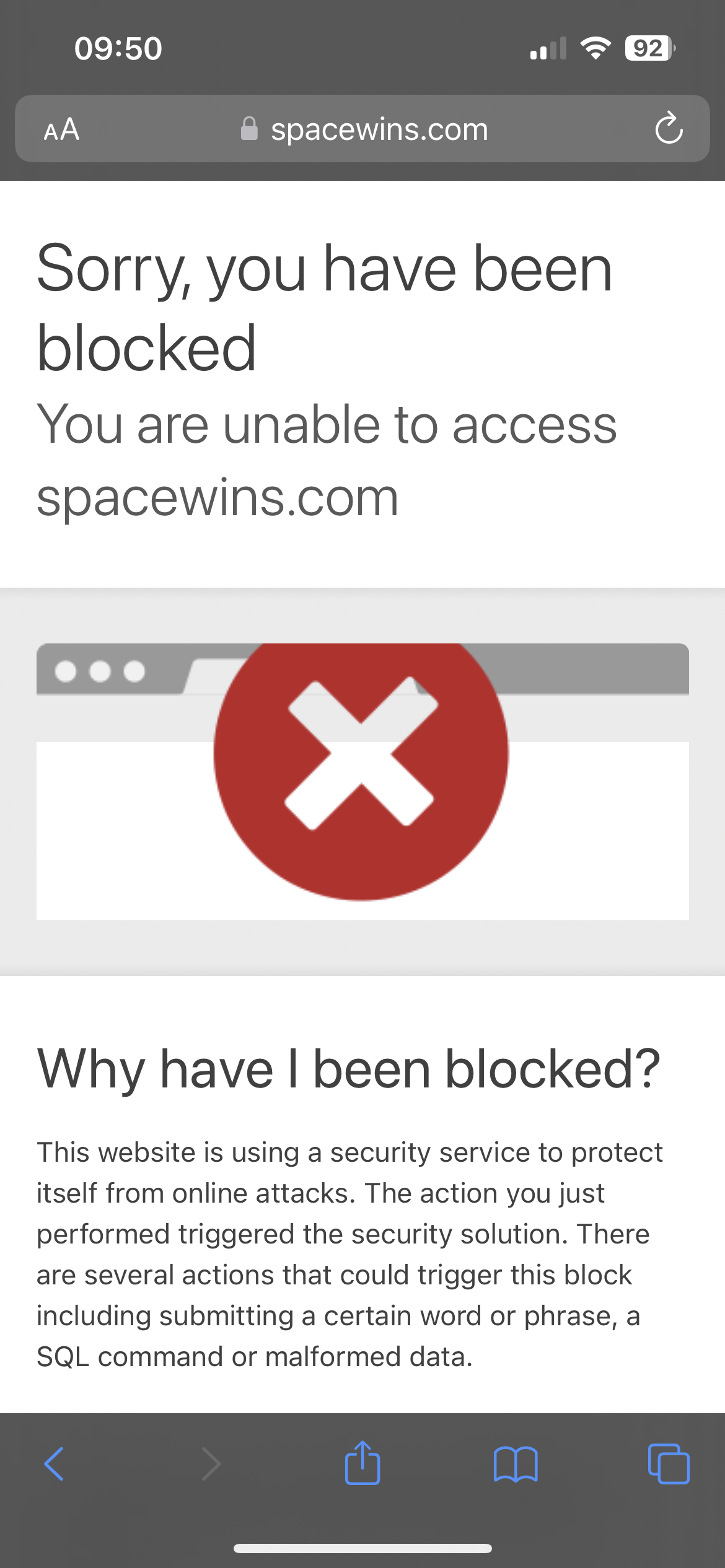
Task: Tap the security service explanation paragraph
Action: pyautogui.click(x=349, y=1255)
